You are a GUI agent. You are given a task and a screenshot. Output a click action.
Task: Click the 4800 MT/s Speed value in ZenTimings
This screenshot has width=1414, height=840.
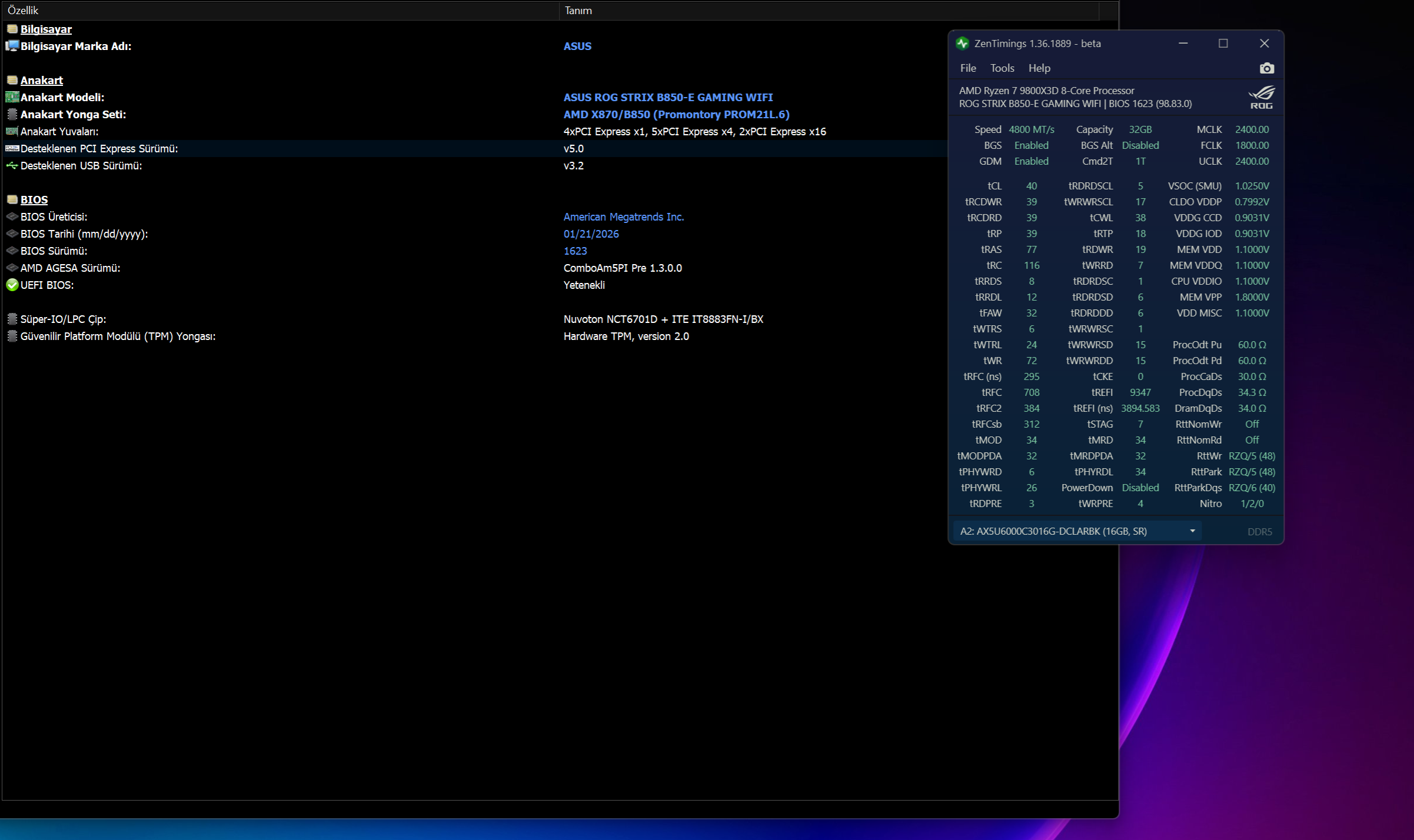point(1032,129)
